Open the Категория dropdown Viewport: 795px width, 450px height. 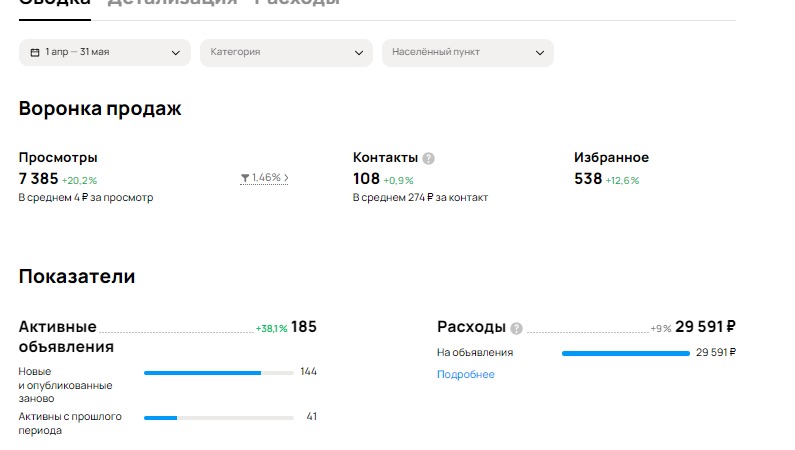pos(286,52)
